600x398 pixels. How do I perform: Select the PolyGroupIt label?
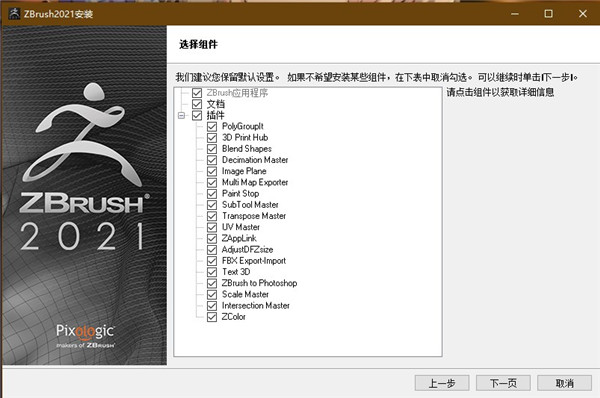point(243,126)
